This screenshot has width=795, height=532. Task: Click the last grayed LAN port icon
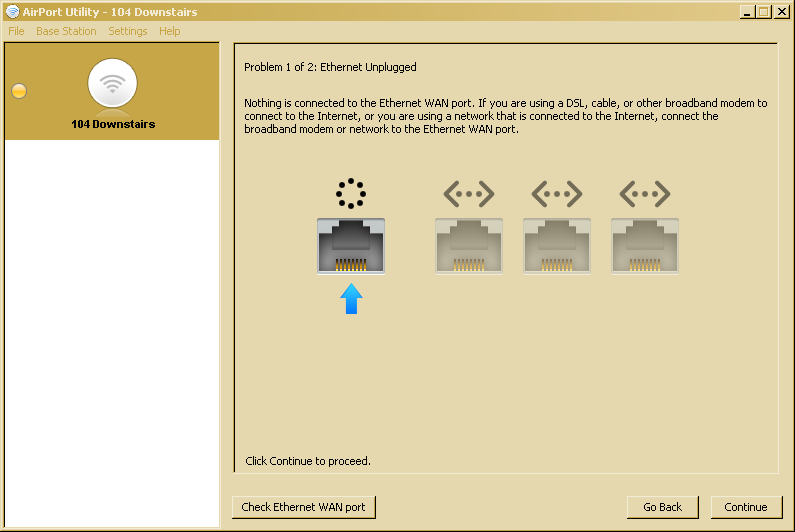coord(645,246)
